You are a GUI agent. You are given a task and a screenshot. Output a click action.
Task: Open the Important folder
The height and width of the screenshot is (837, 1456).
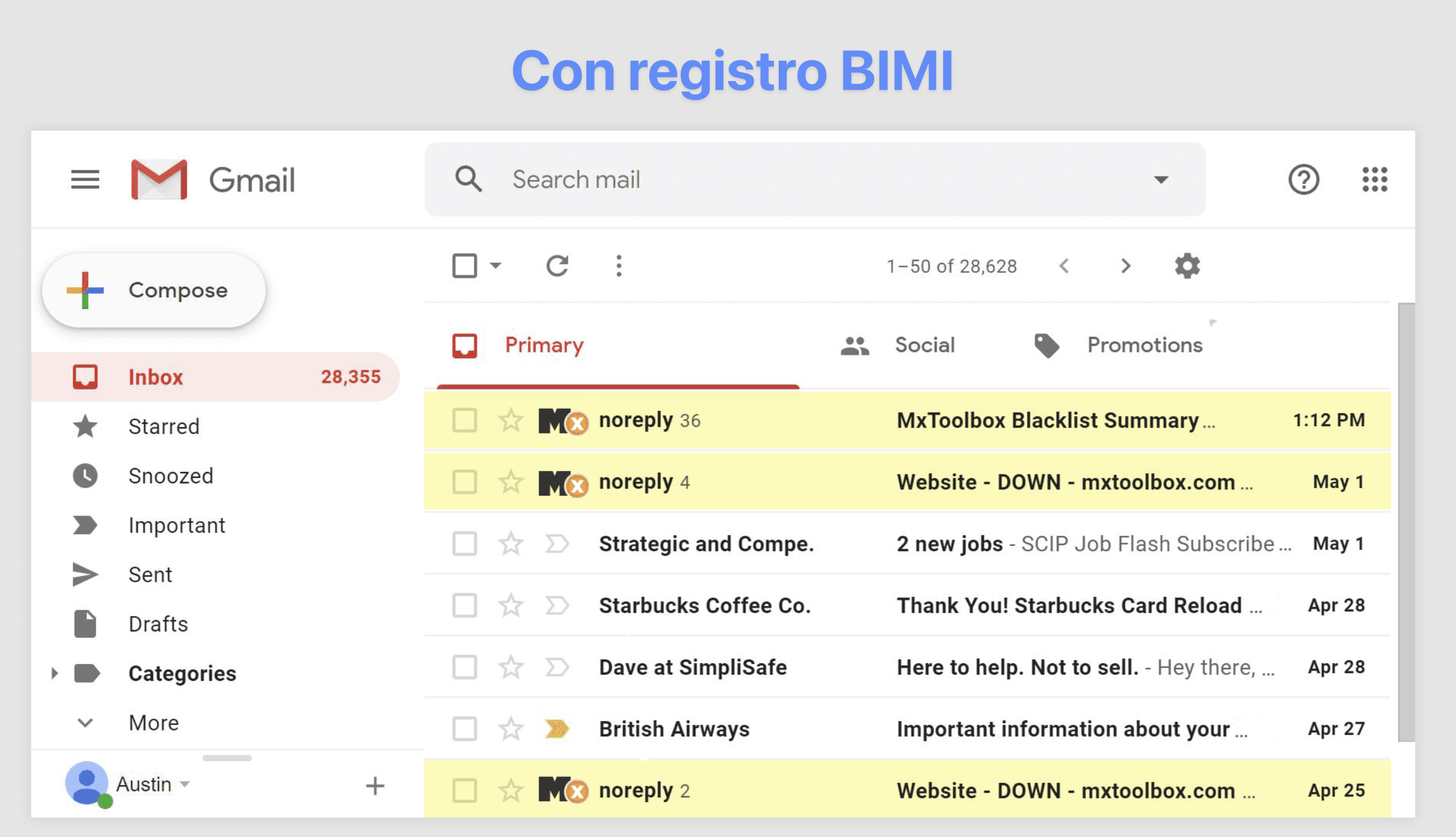click(x=216, y=525)
